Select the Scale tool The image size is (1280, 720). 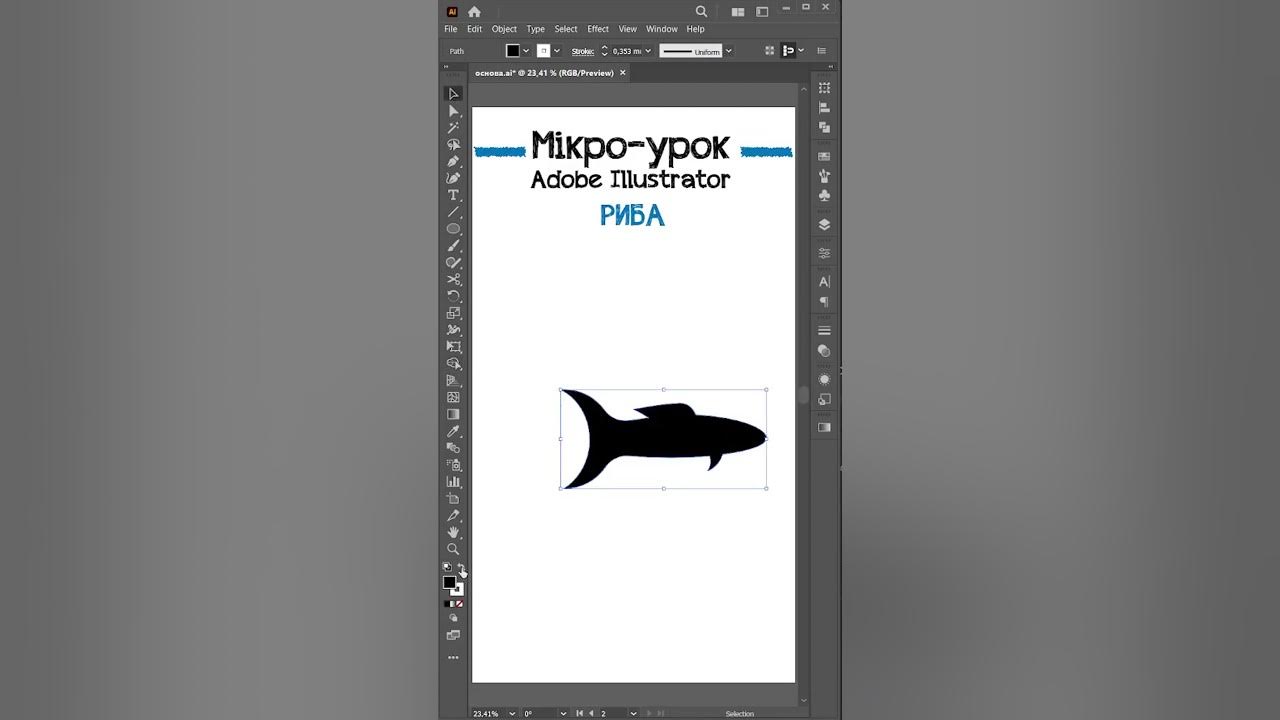tap(453, 313)
